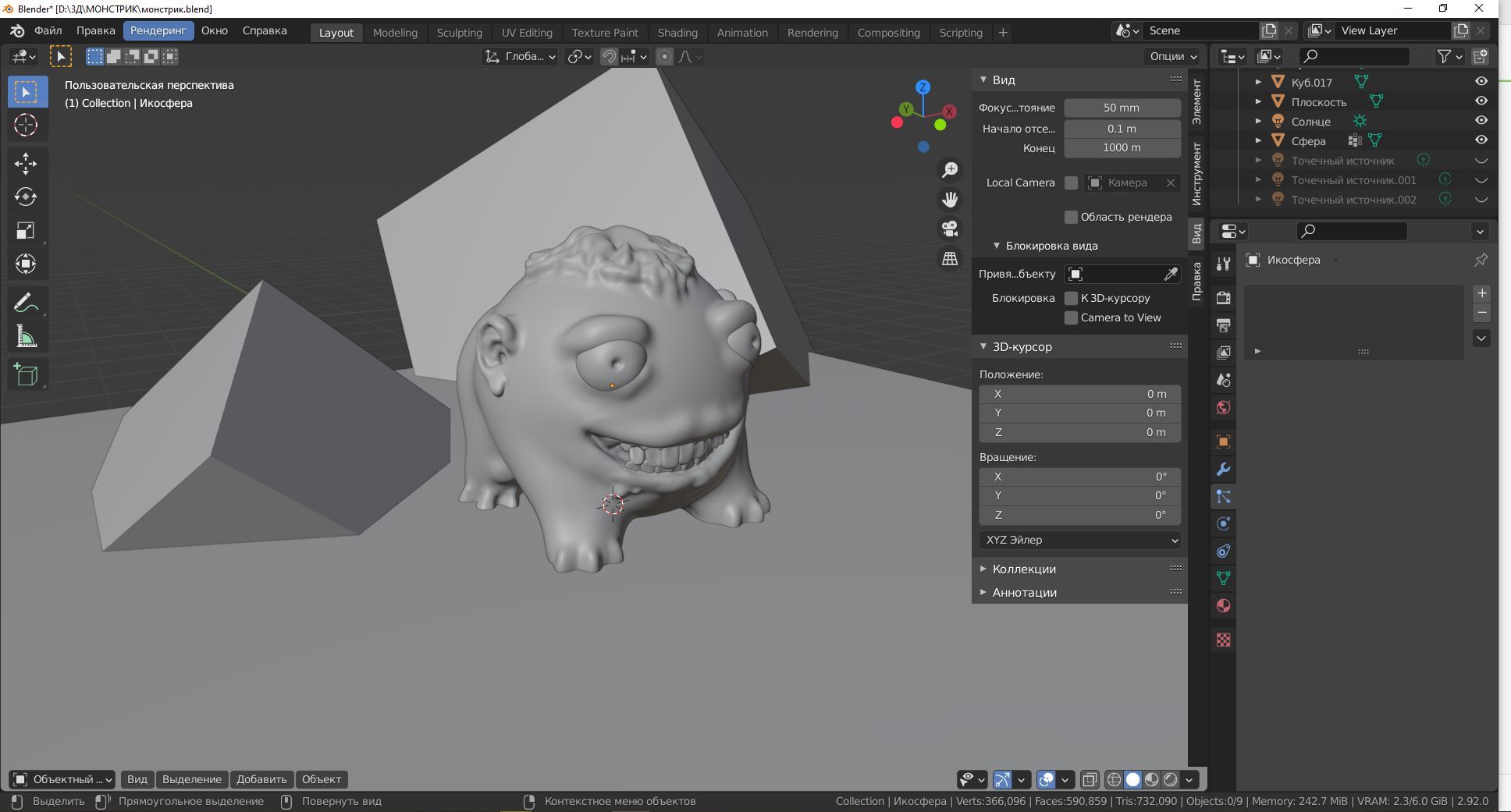Toggle camera view icon in viewport
The width and height of the screenshot is (1511, 812).
pos(950,229)
